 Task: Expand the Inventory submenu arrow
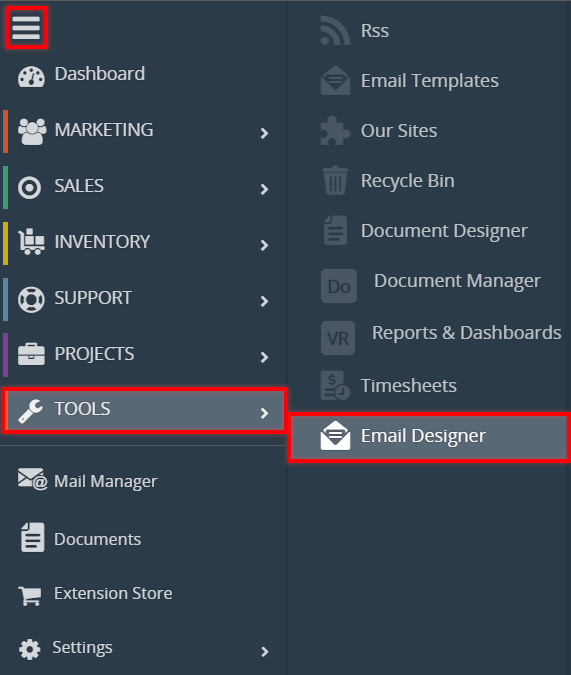coord(264,245)
